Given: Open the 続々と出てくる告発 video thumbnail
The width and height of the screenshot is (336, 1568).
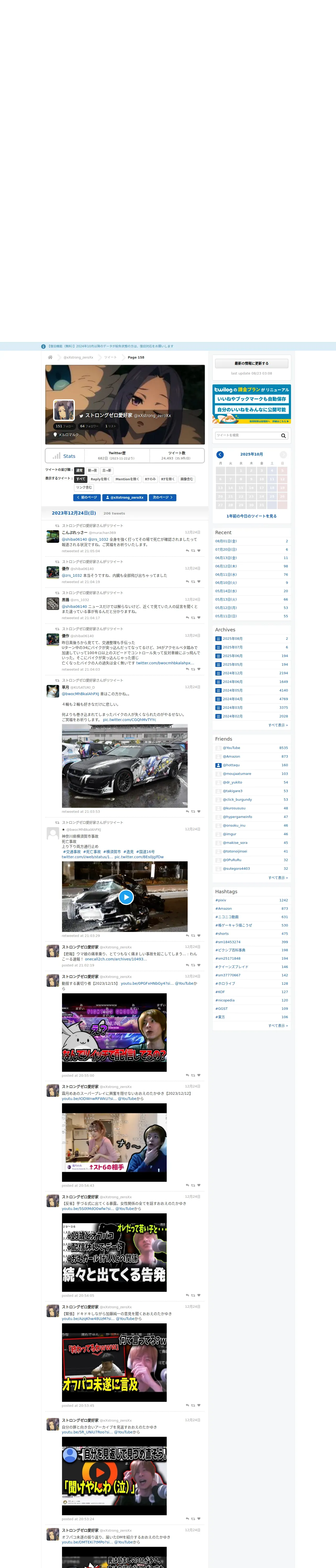Looking at the screenshot, I should tap(114, 1253).
